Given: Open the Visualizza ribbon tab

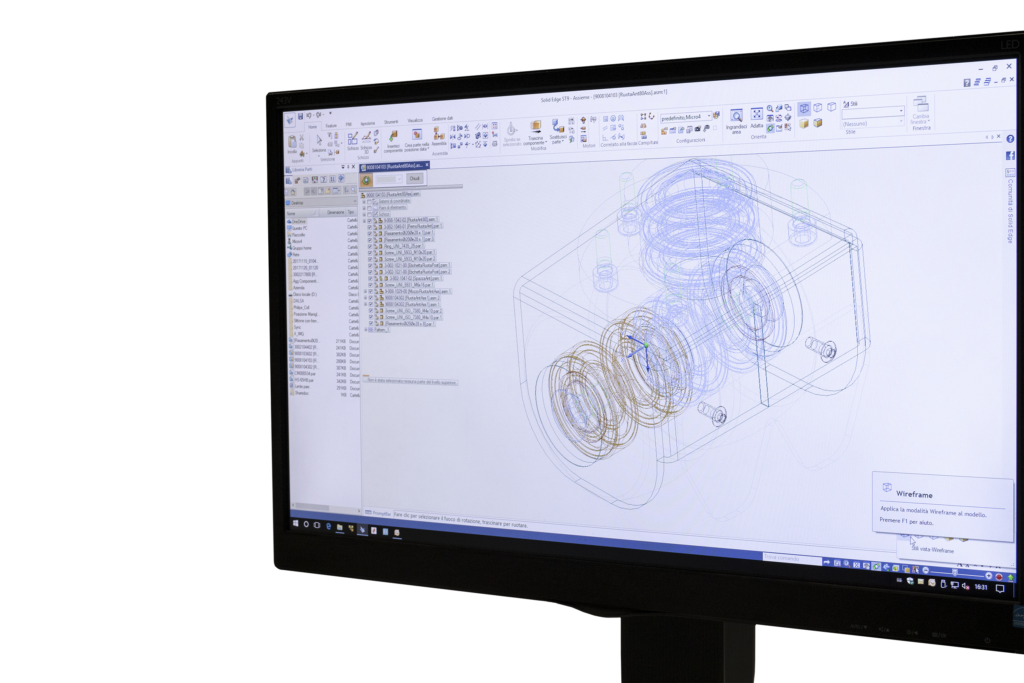Looking at the screenshot, I should [415, 121].
